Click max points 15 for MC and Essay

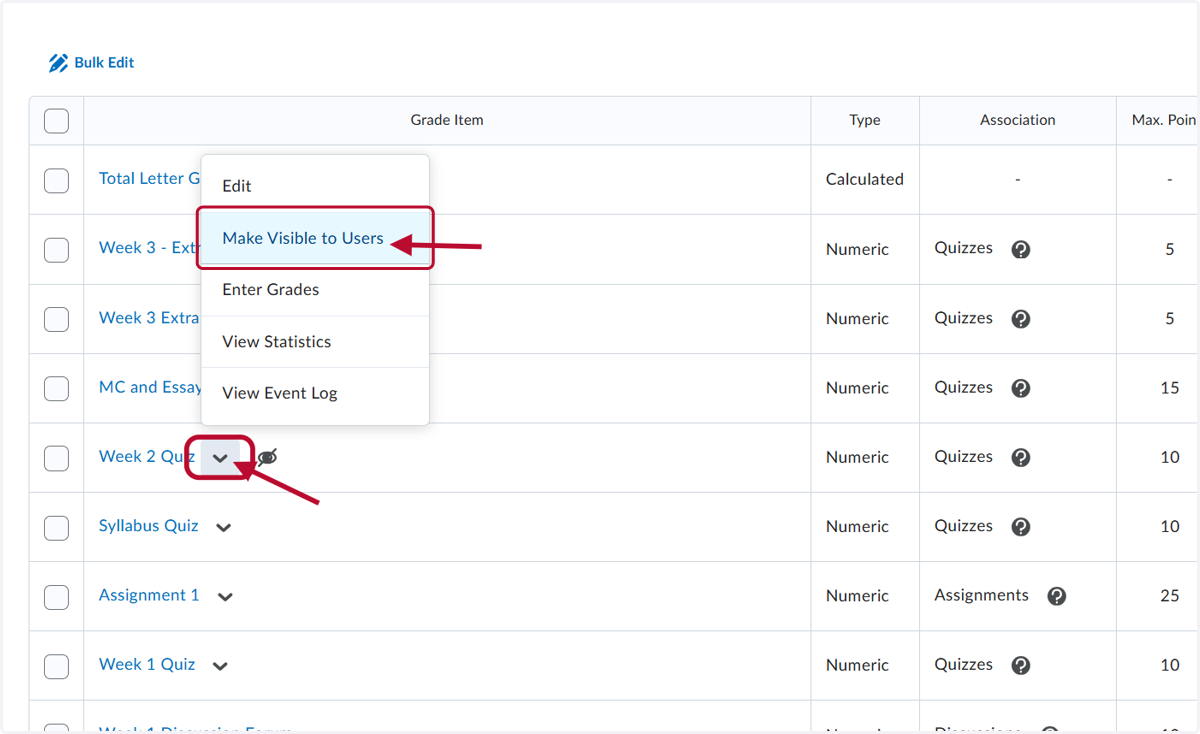click(x=1170, y=388)
